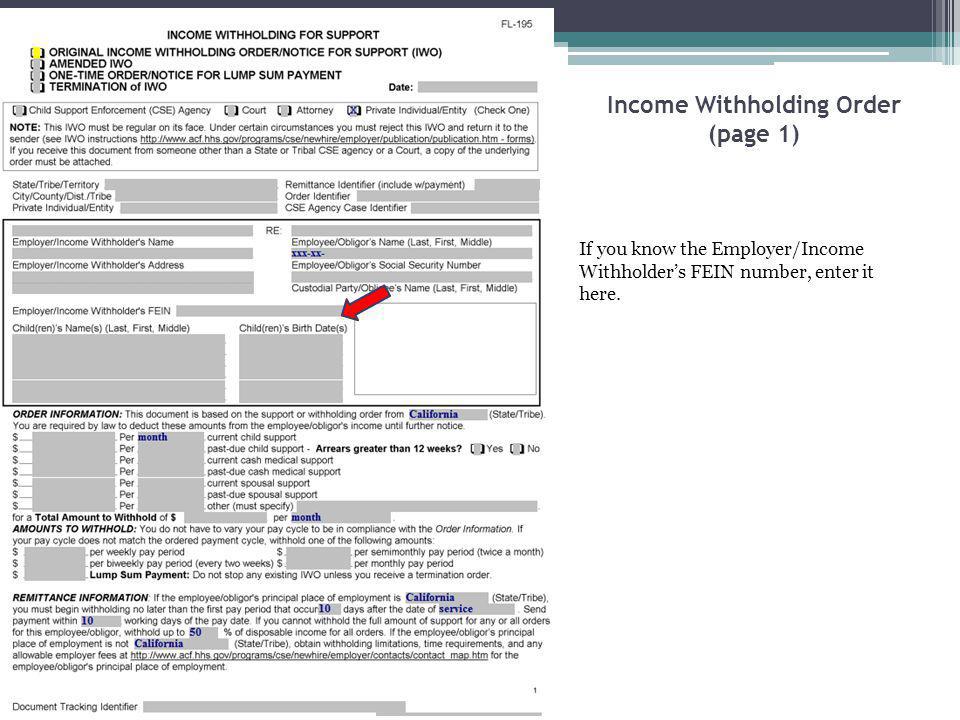Check the Termination of IWO box
This screenshot has height=720, width=960.
[x=38, y=87]
